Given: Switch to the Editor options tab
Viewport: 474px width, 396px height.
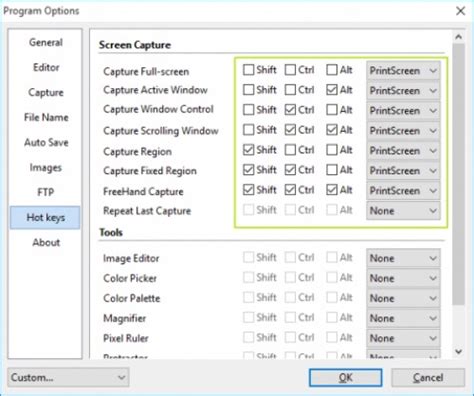Looking at the screenshot, I should (x=46, y=67).
